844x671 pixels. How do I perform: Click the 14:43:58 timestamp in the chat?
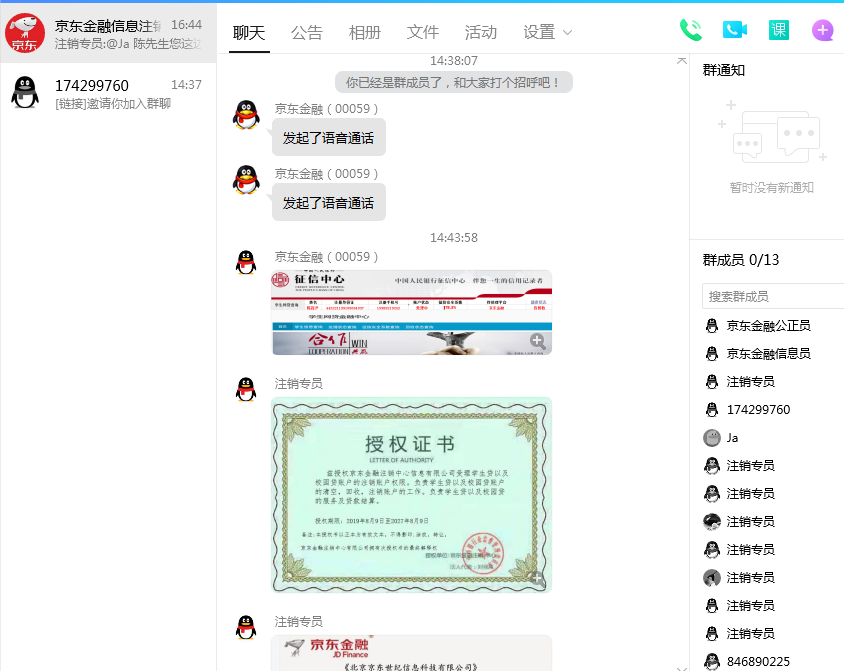[x=454, y=237]
